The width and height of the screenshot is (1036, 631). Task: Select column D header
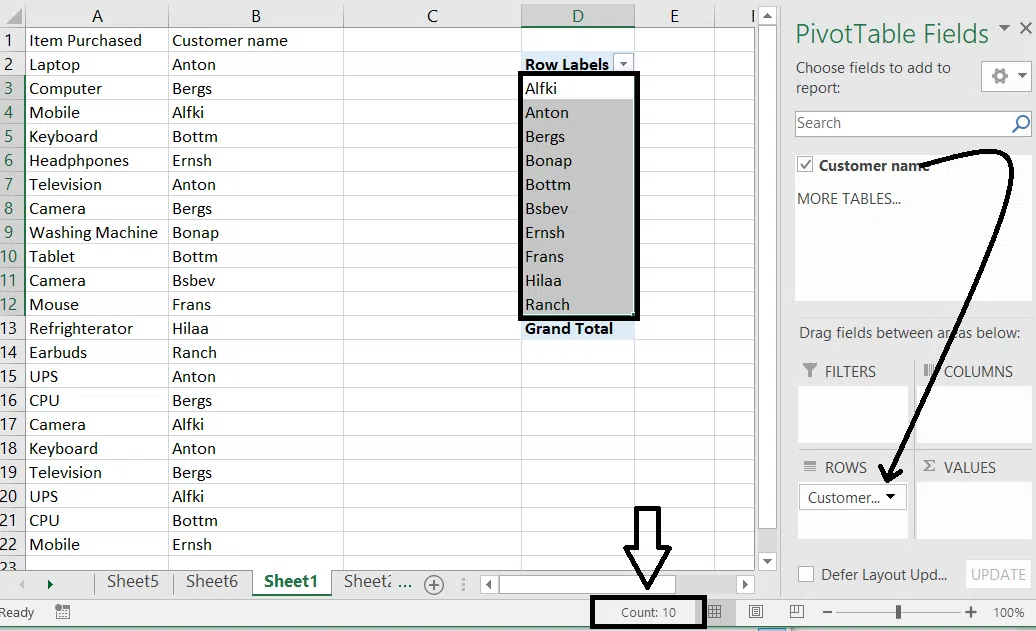point(577,16)
